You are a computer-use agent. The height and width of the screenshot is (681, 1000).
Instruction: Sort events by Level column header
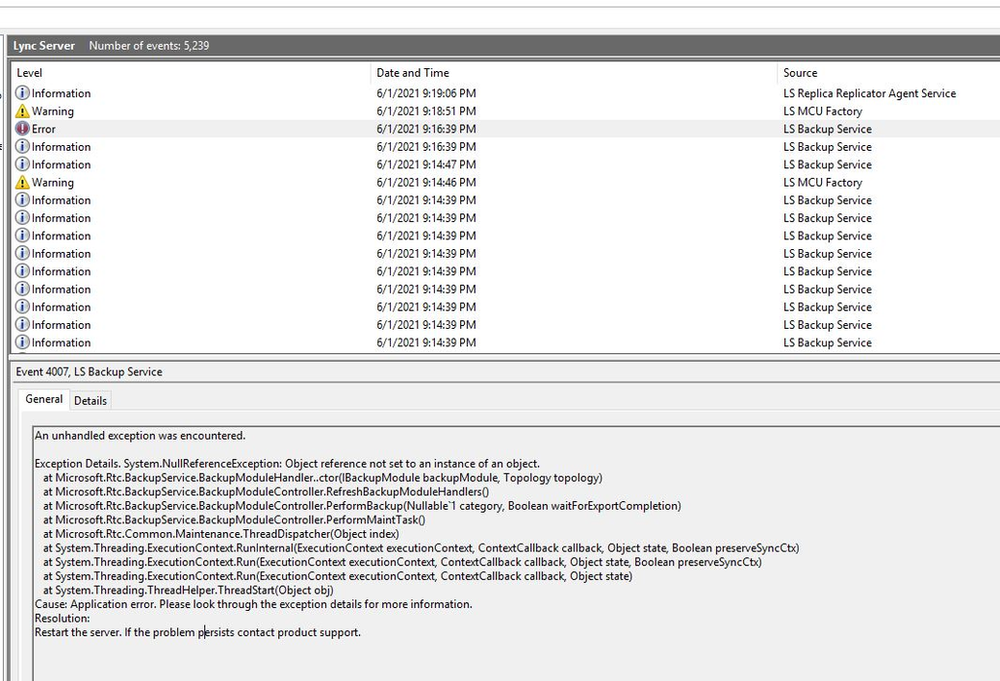pos(30,73)
